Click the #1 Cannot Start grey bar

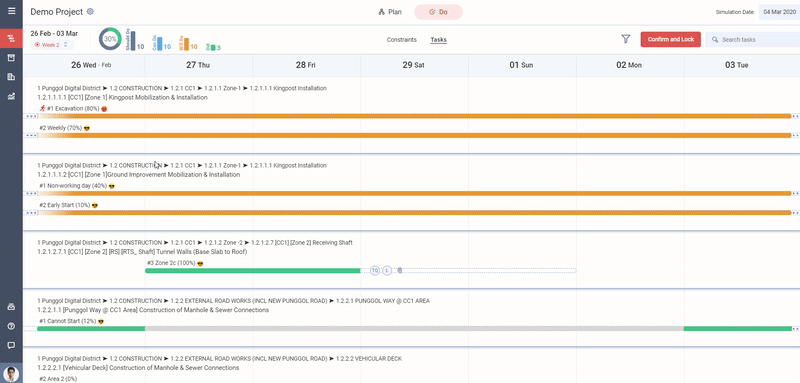point(414,329)
